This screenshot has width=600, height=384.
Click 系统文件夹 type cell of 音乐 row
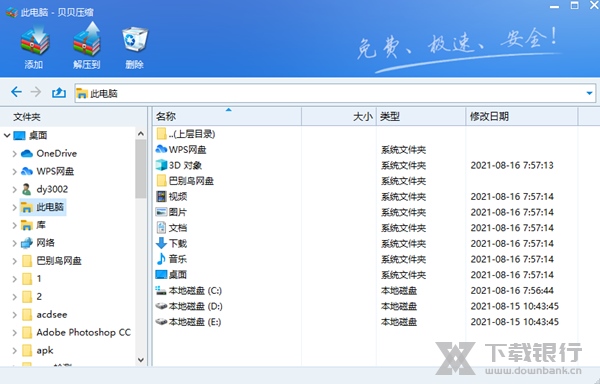[x=403, y=259]
